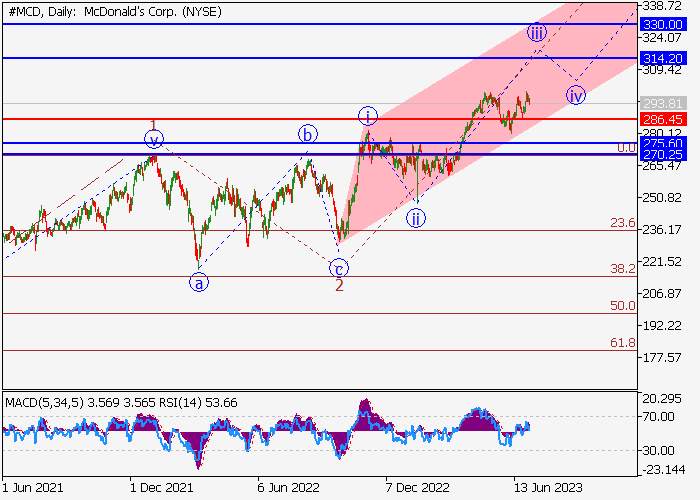Click the '1 Jun 2021' date label

(x=33, y=487)
